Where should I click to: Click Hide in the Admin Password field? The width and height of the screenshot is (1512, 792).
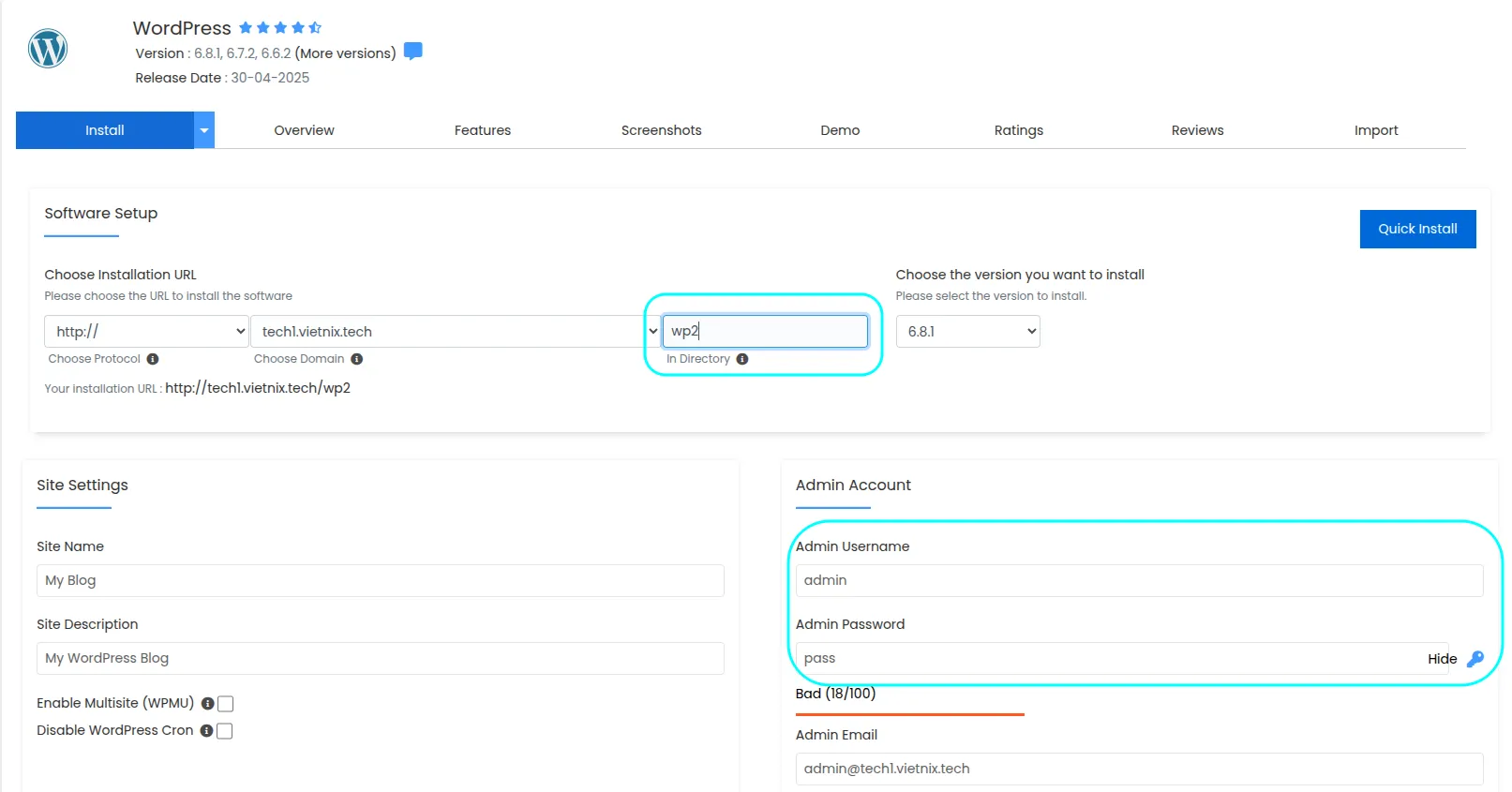pyautogui.click(x=1442, y=659)
